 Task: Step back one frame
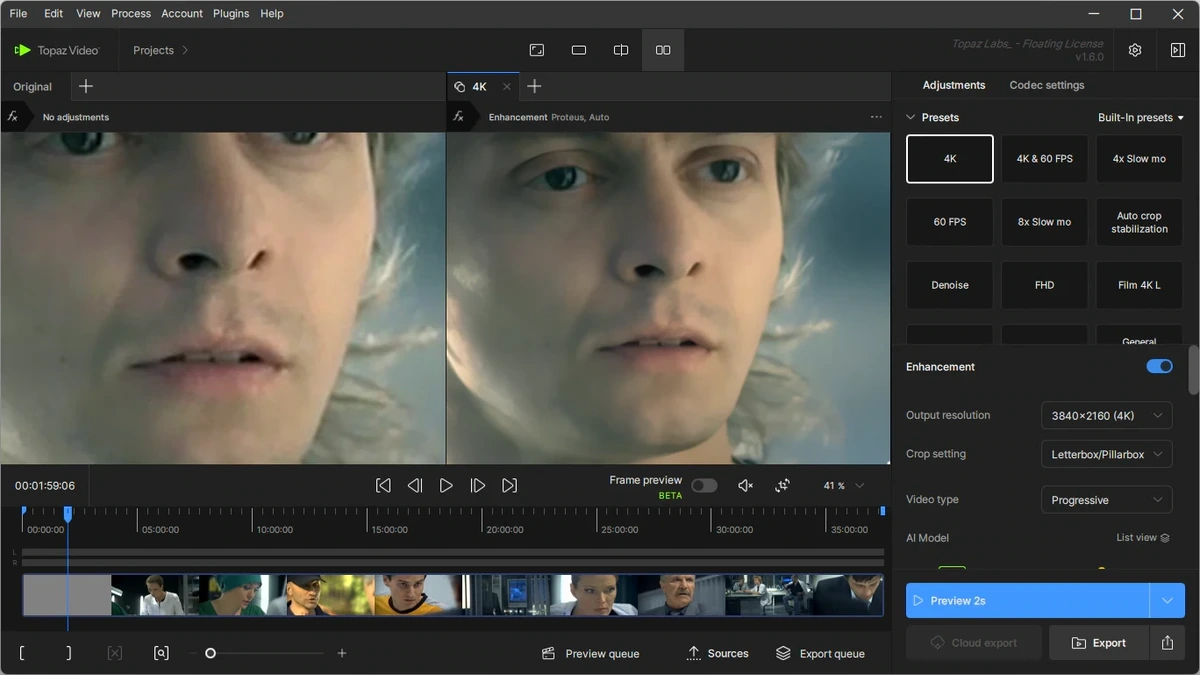[415, 485]
